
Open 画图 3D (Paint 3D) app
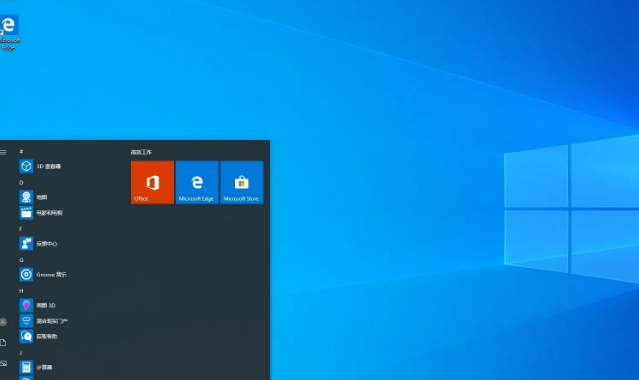pos(38,305)
